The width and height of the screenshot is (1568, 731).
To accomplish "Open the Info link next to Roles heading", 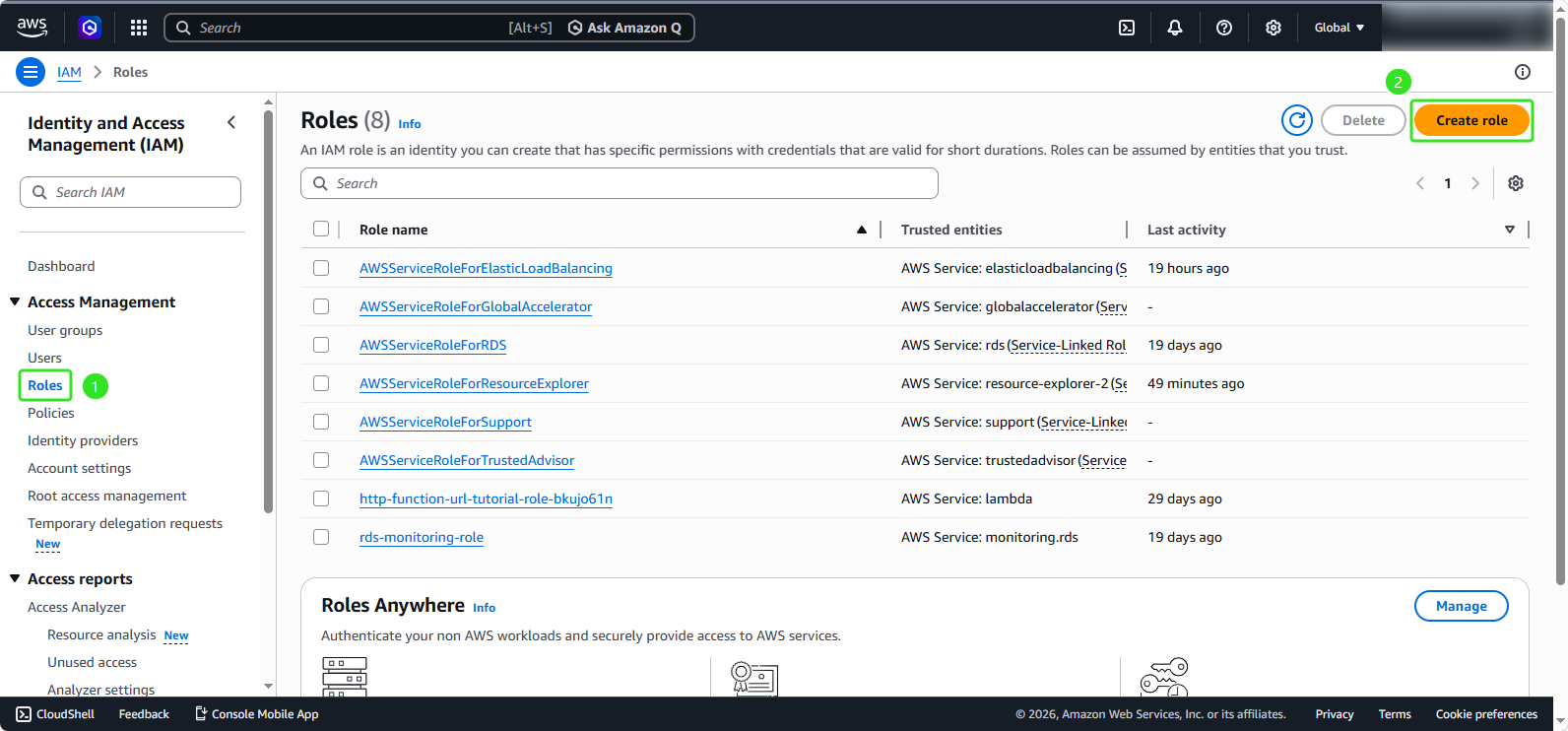I will click(x=410, y=124).
